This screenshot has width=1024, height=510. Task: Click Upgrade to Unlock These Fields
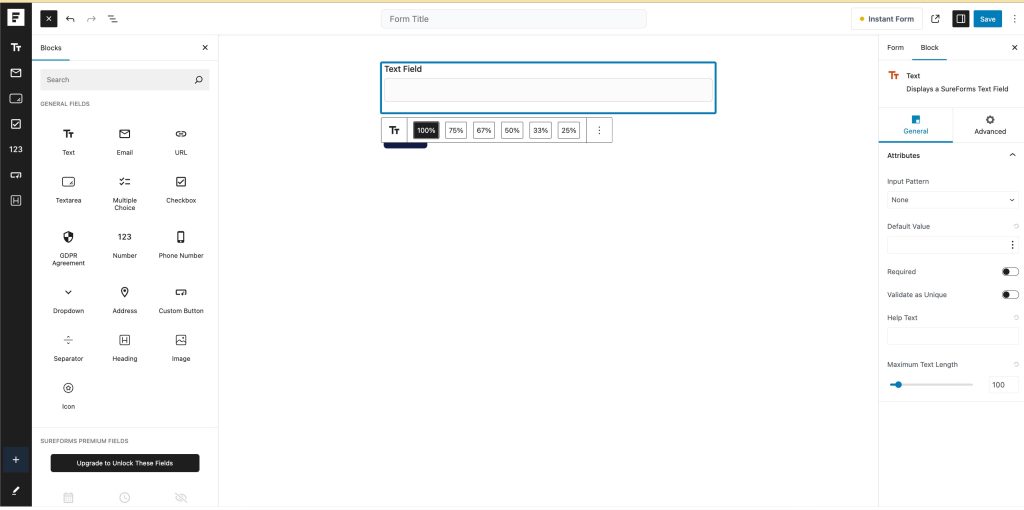point(125,463)
